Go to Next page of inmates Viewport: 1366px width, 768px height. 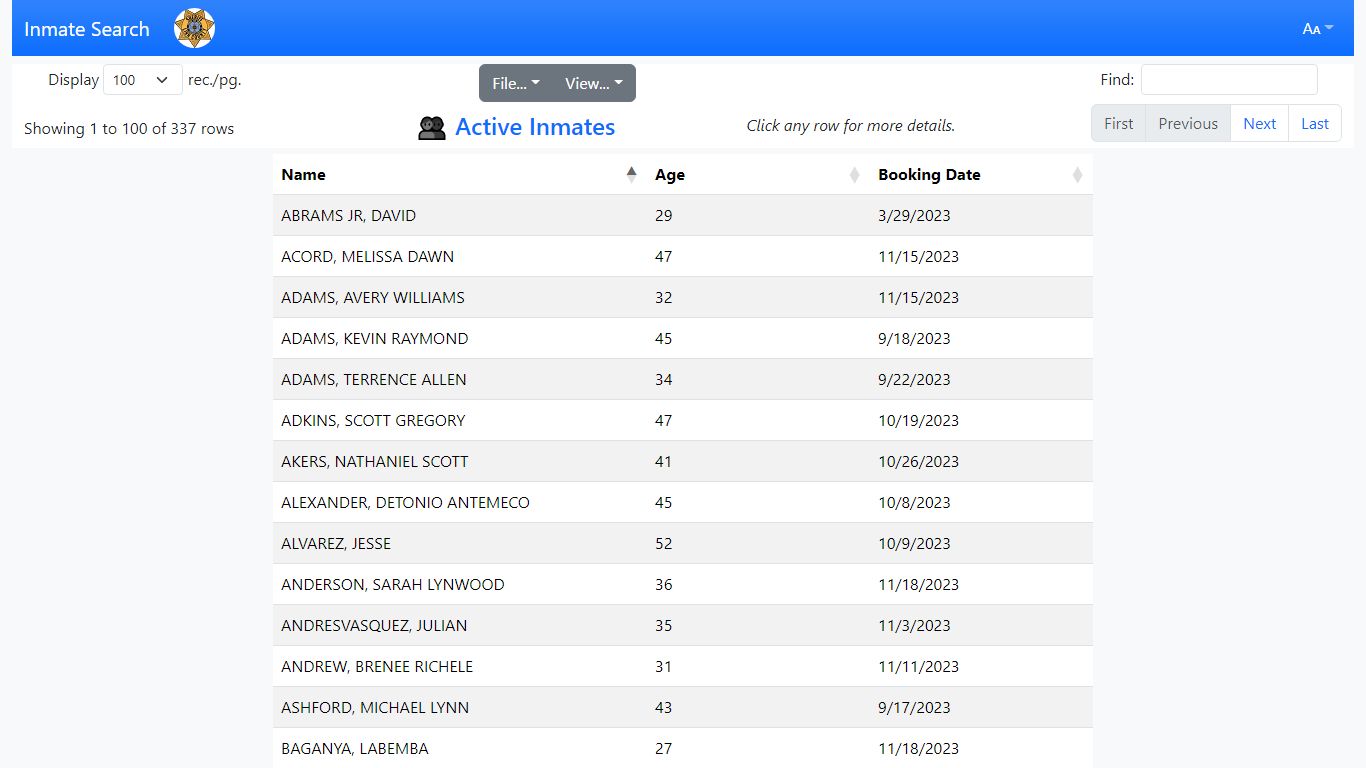pos(1259,124)
